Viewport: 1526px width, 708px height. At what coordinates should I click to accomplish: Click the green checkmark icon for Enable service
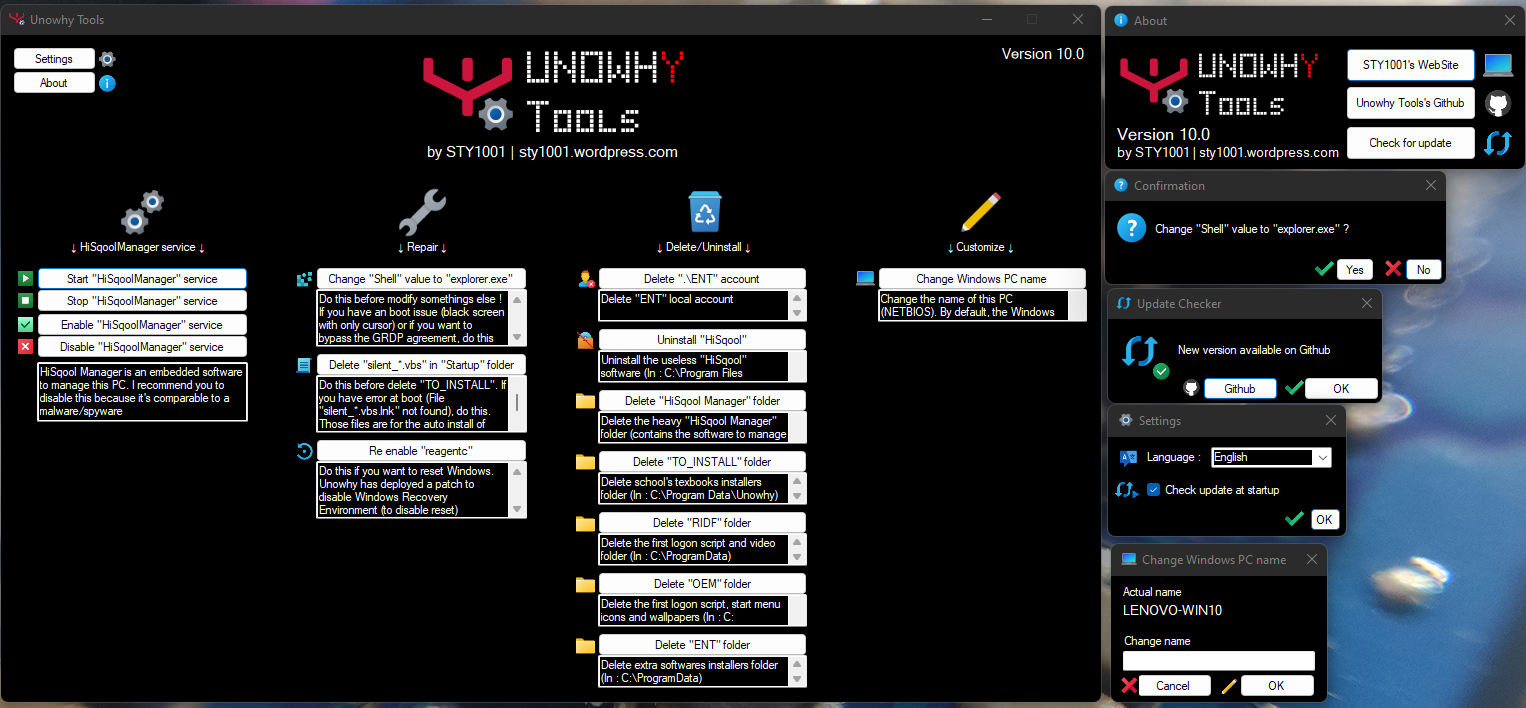tap(26, 324)
